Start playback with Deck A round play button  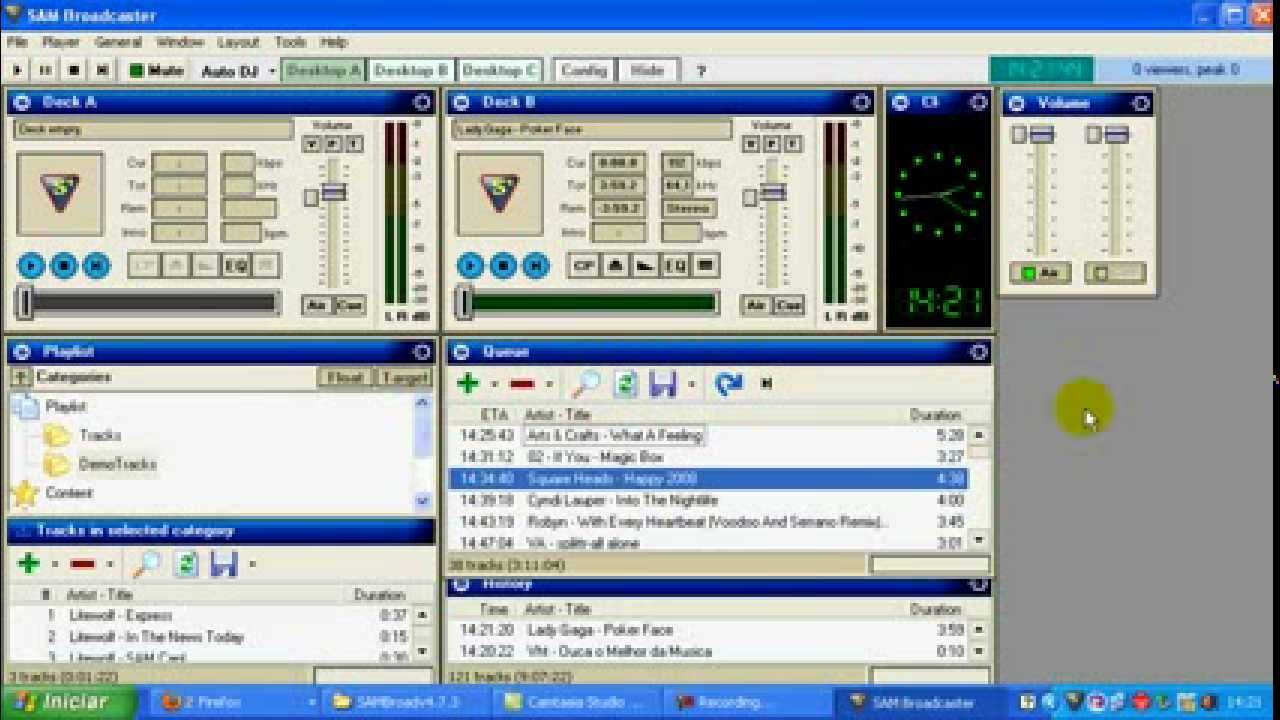click(31, 265)
